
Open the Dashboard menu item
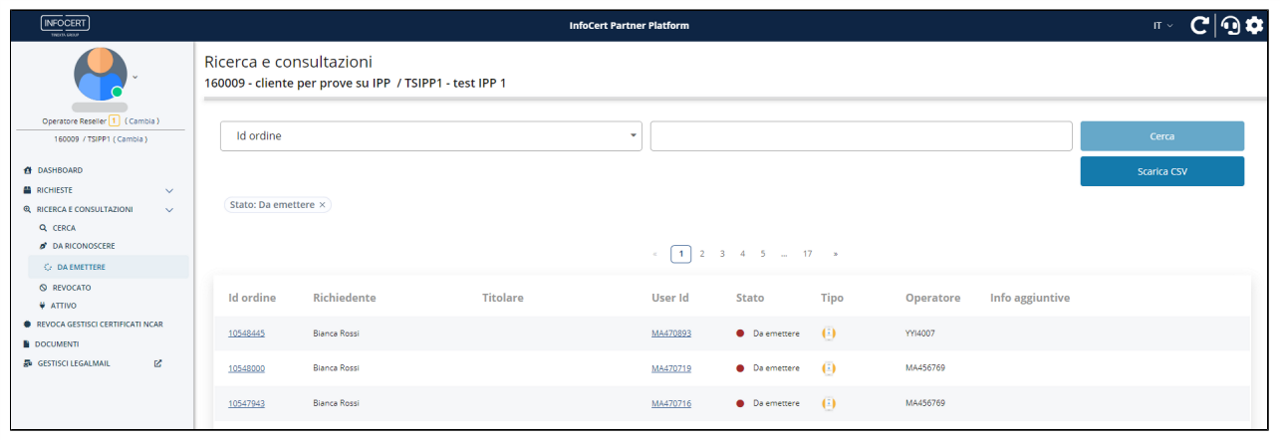click(x=60, y=171)
